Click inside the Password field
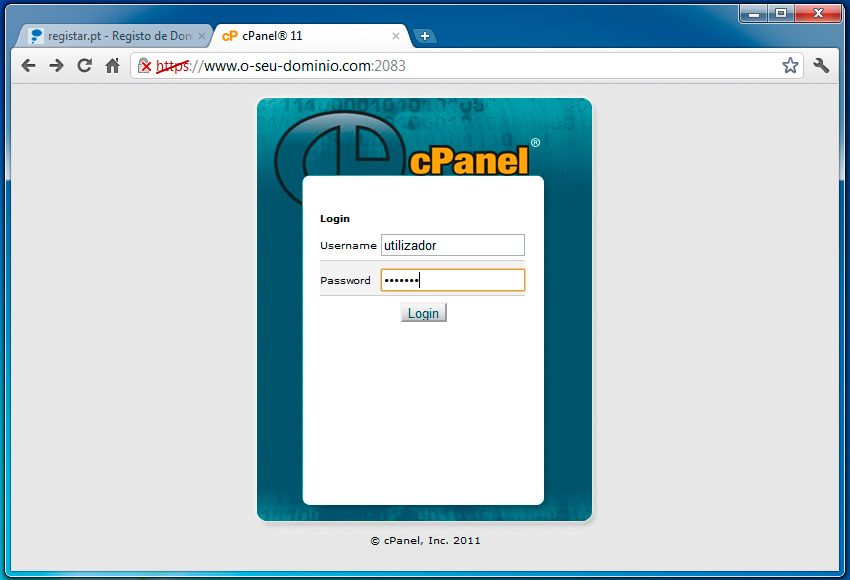The height and width of the screenshot is (580, 850). 453,280
